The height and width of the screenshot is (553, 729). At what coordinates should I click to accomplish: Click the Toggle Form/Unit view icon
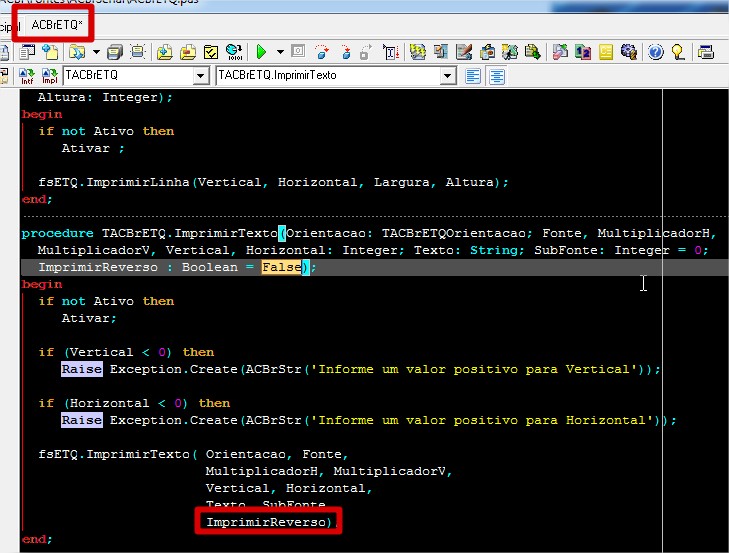coord(138,52)
